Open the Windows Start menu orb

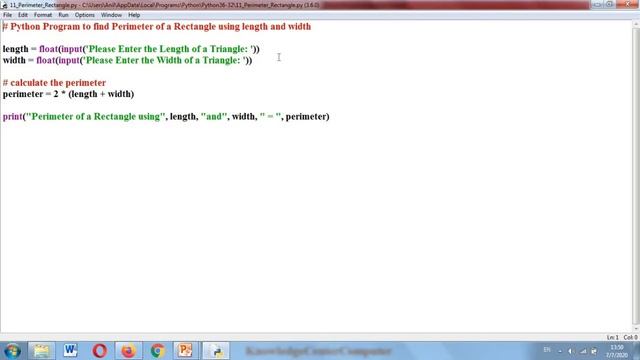click(x=13, y=351)
